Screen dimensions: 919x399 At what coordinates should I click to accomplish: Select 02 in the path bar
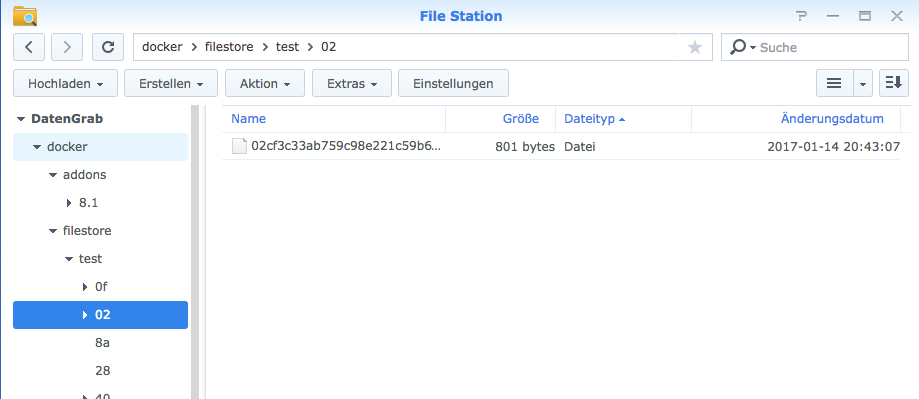click(328, 47)
